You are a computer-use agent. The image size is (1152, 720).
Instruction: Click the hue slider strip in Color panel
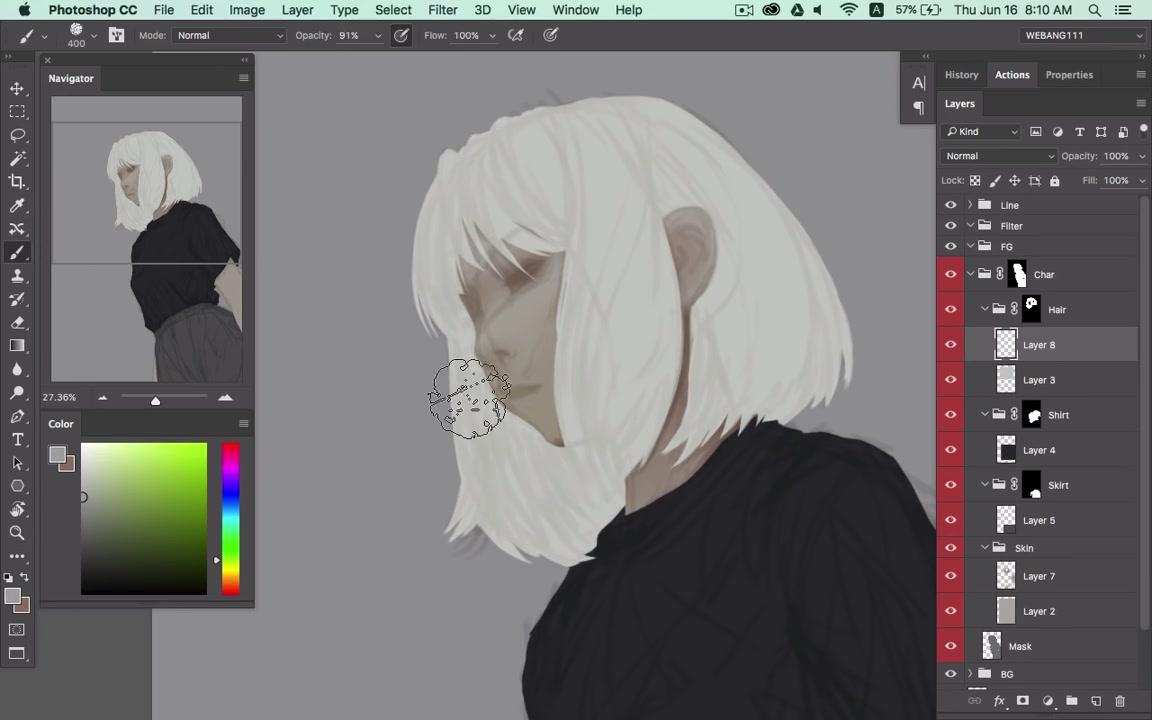click(231, 518)
